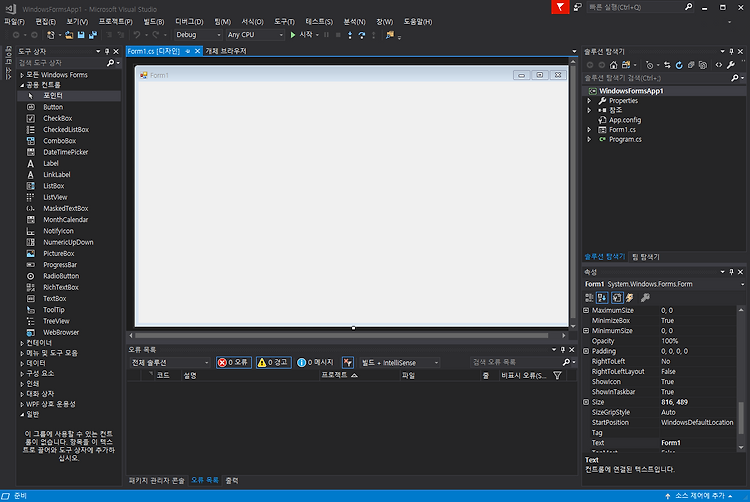
Task: Click the quick launch search magnifier icon
Action: pyautogui.click(x=688, y=7)
